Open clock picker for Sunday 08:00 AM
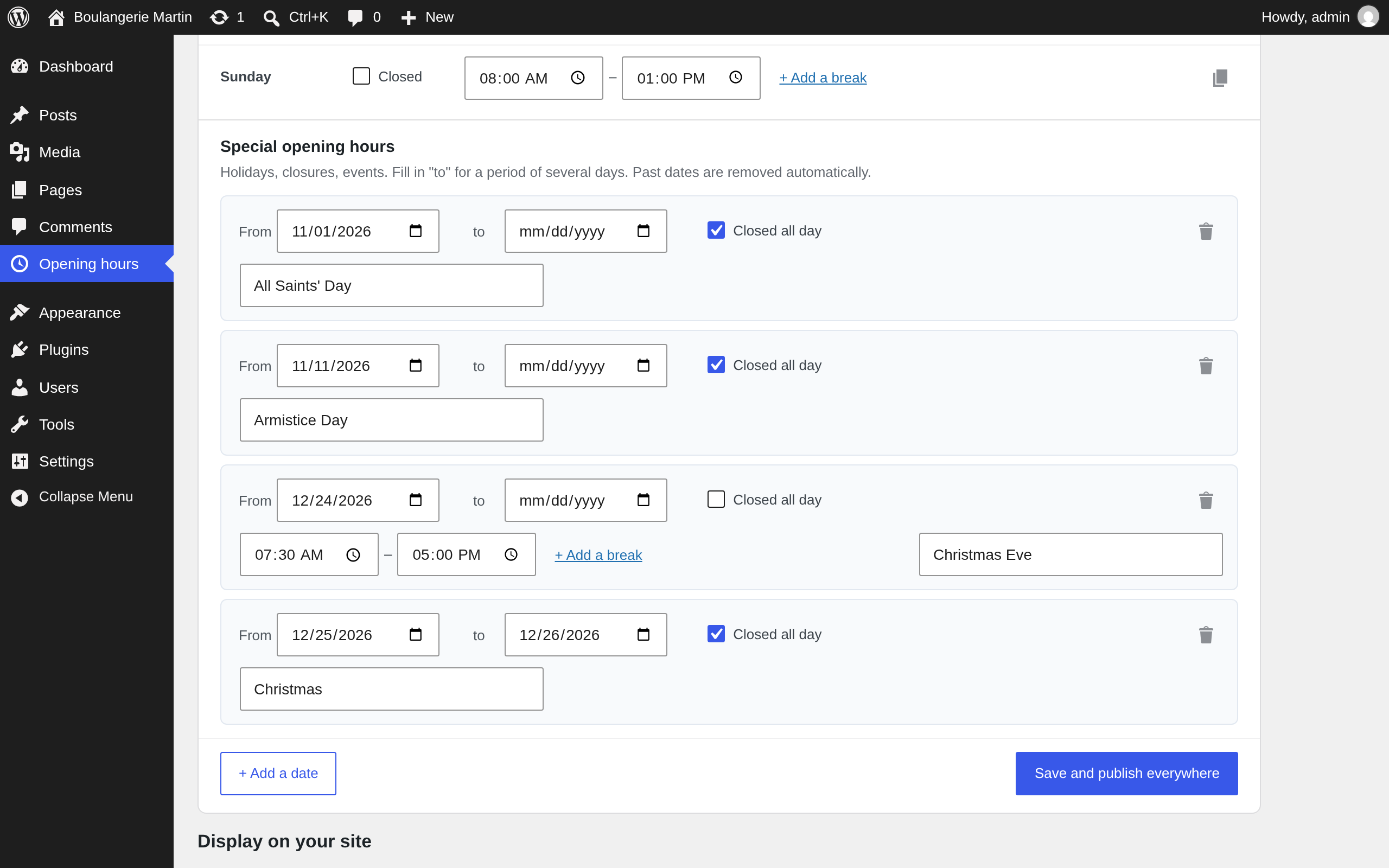The width and height of the screenshot is (1389, 868). point(577,78)
